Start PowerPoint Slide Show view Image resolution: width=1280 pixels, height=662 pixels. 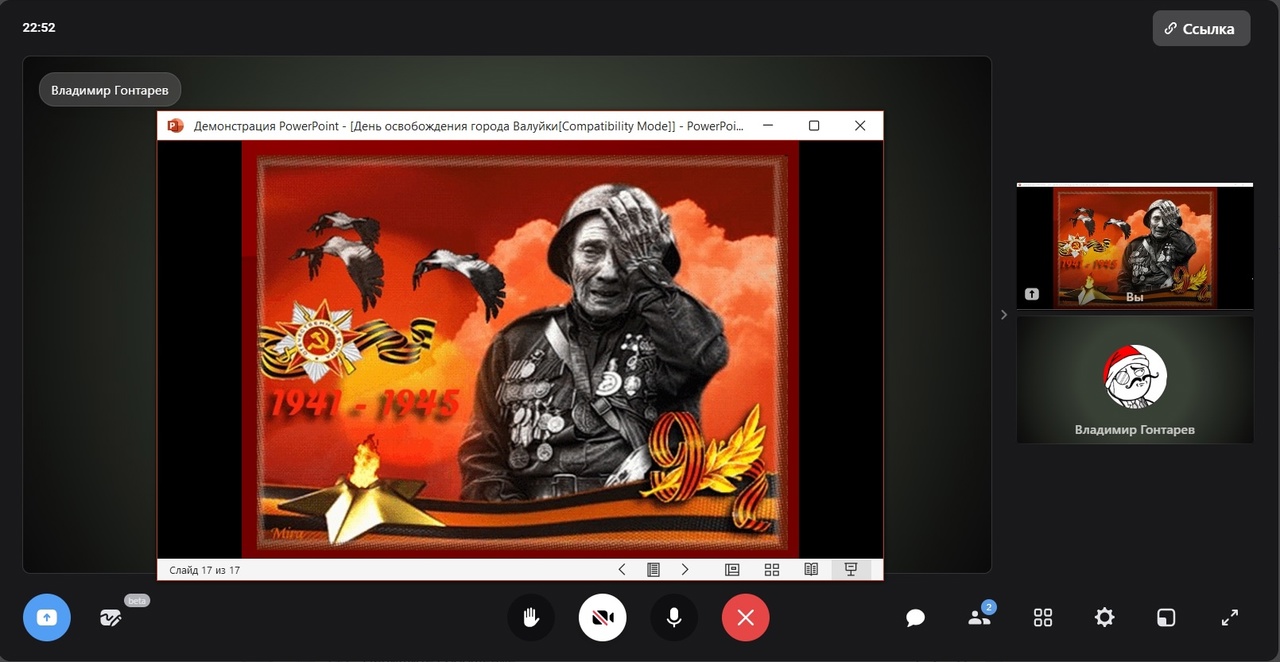[x=851, y=569]
